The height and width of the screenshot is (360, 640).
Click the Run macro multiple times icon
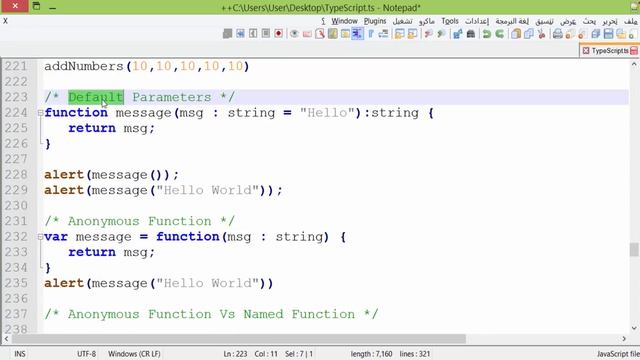coord(240,34)
